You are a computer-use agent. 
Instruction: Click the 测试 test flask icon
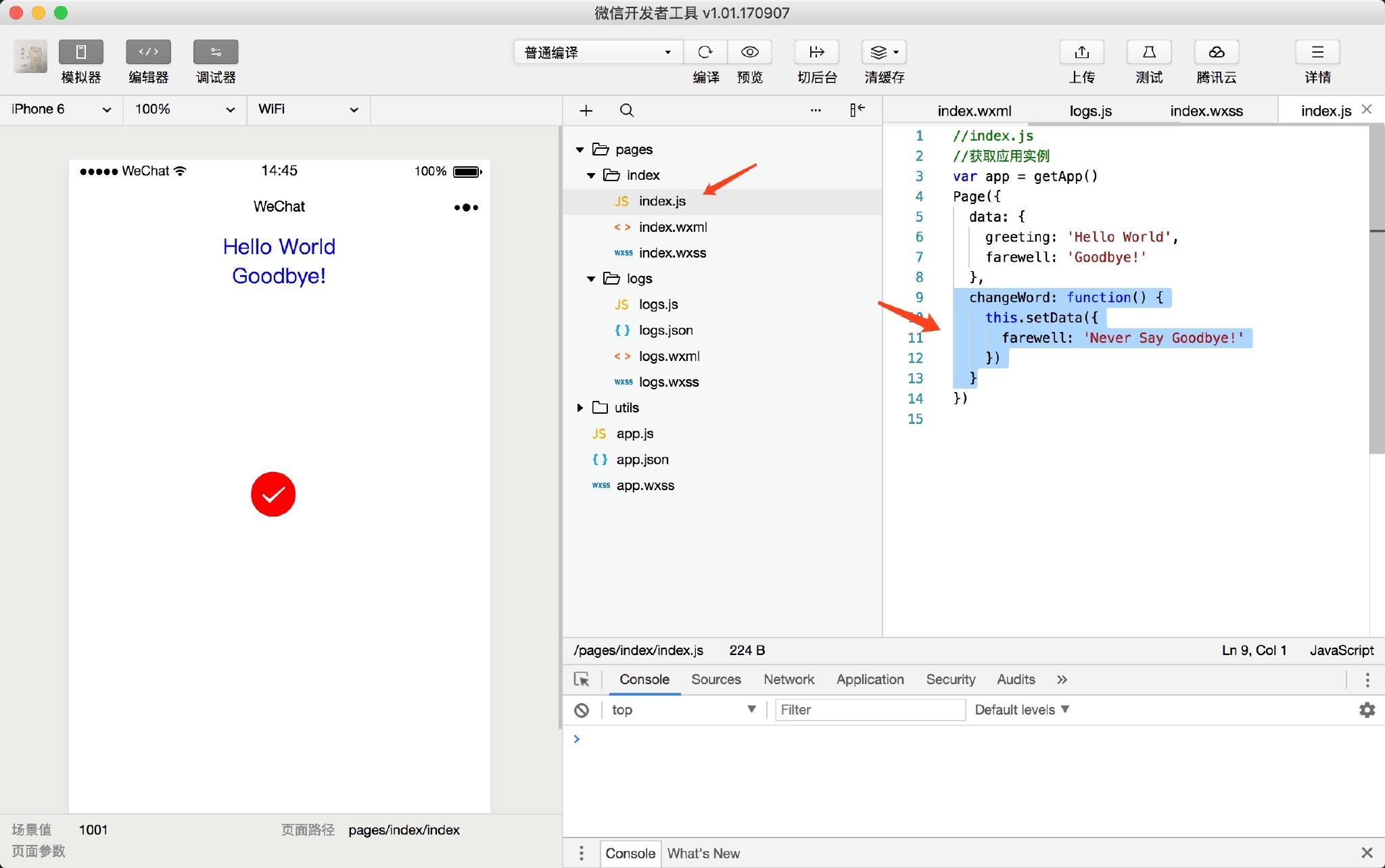(1149, 52)
